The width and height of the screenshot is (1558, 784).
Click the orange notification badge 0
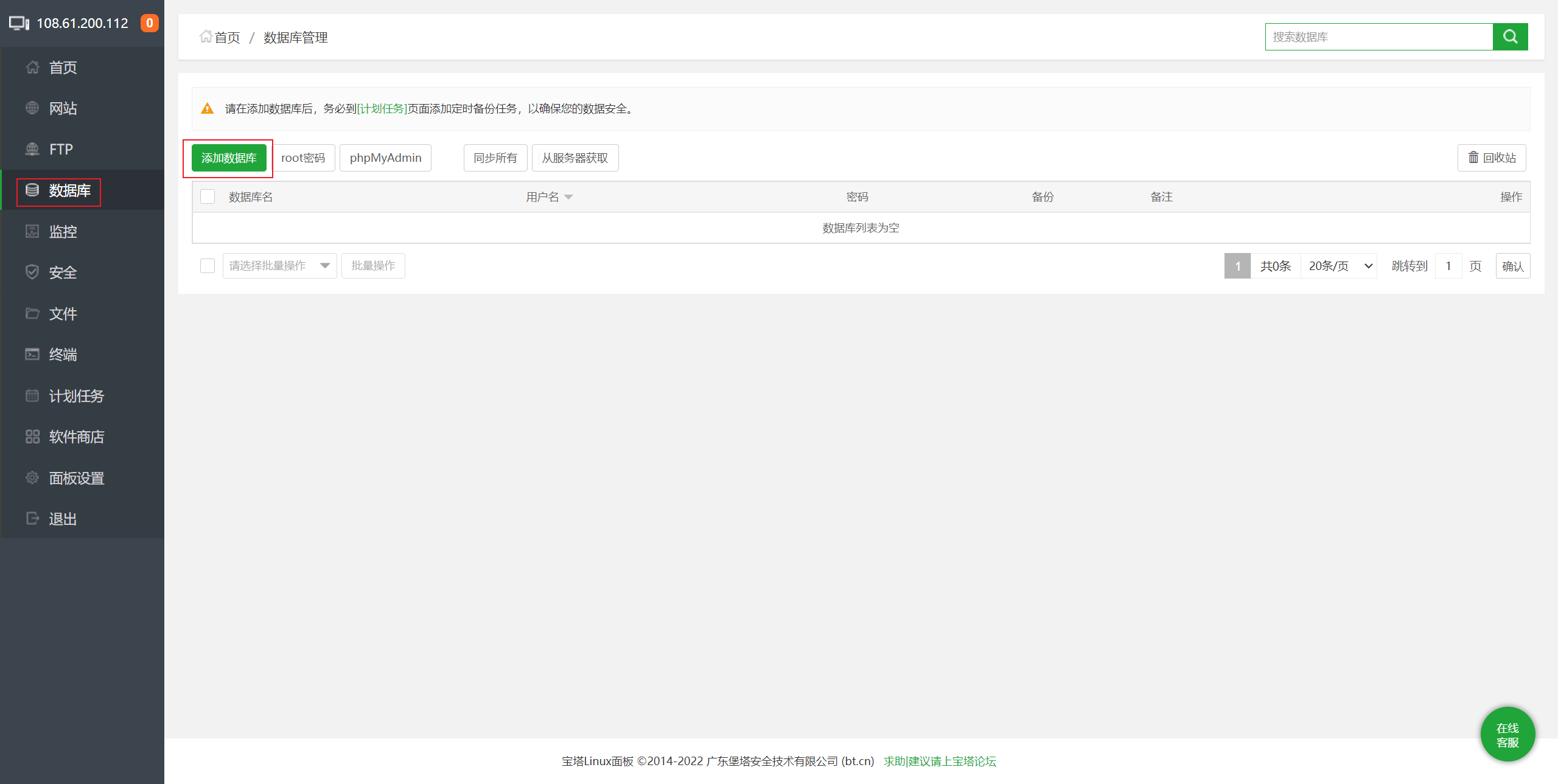click(149, 23)
